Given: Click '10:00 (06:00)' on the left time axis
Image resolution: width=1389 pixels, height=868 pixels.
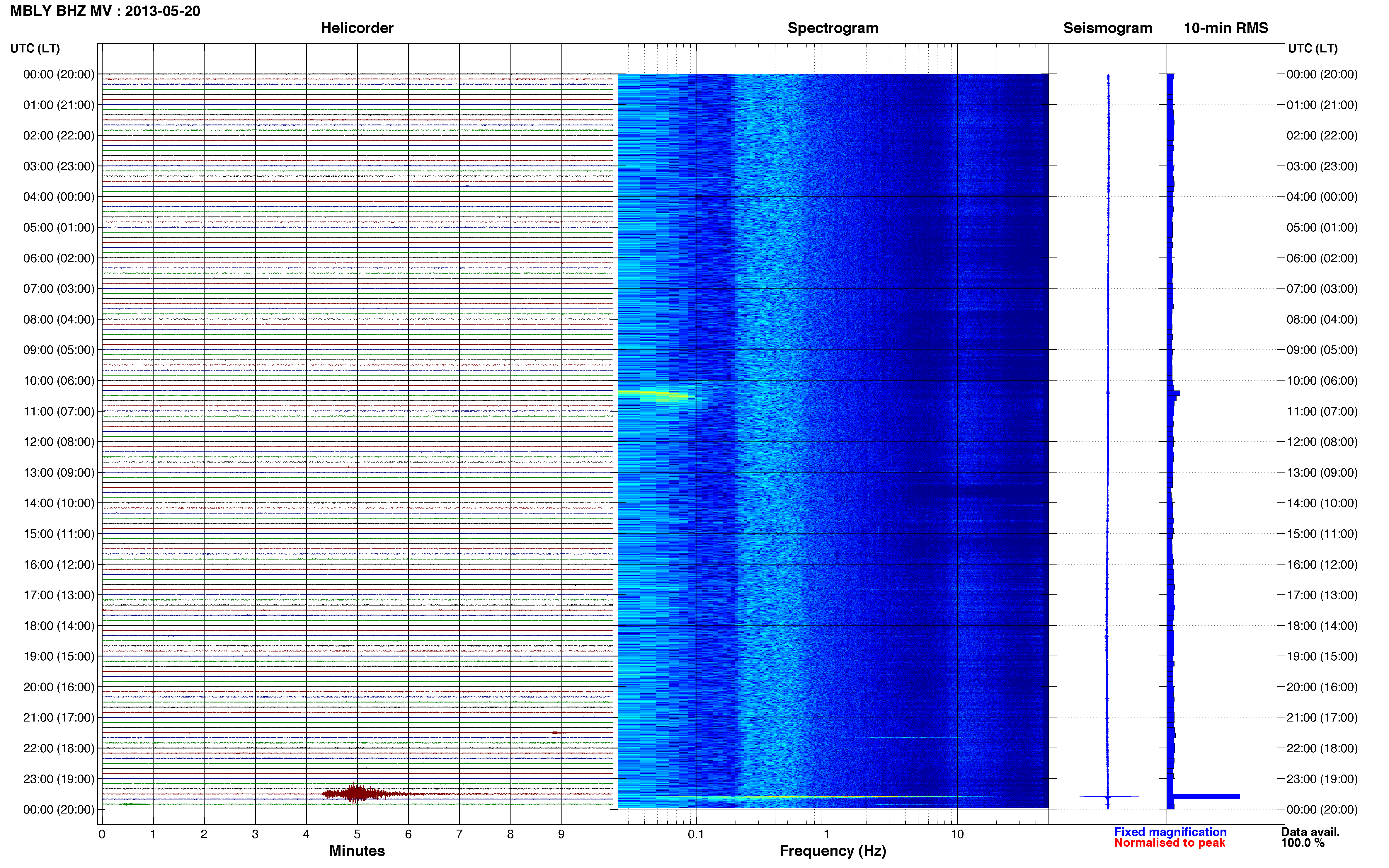Looking at the screenshot, I should (59, 381).
